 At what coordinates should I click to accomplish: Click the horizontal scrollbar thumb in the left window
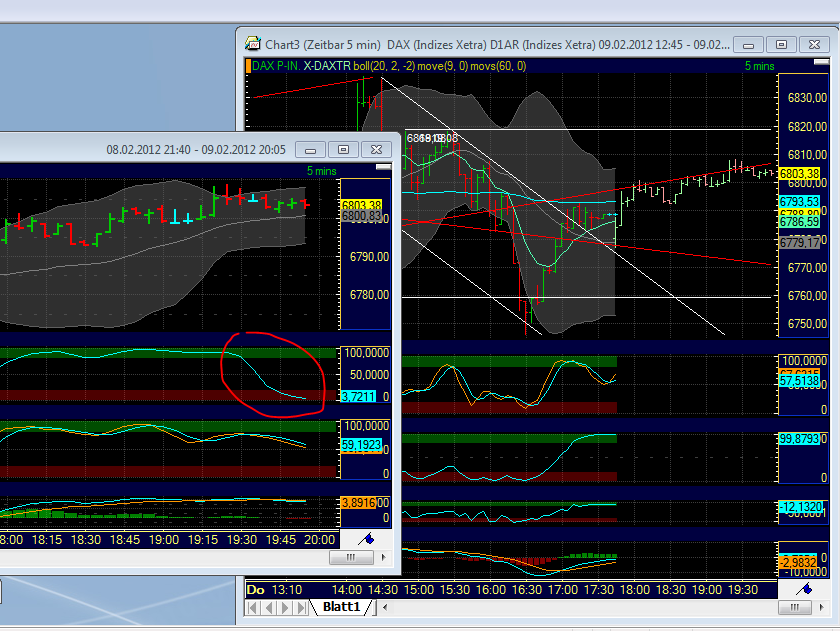click(x=351, y=557)
